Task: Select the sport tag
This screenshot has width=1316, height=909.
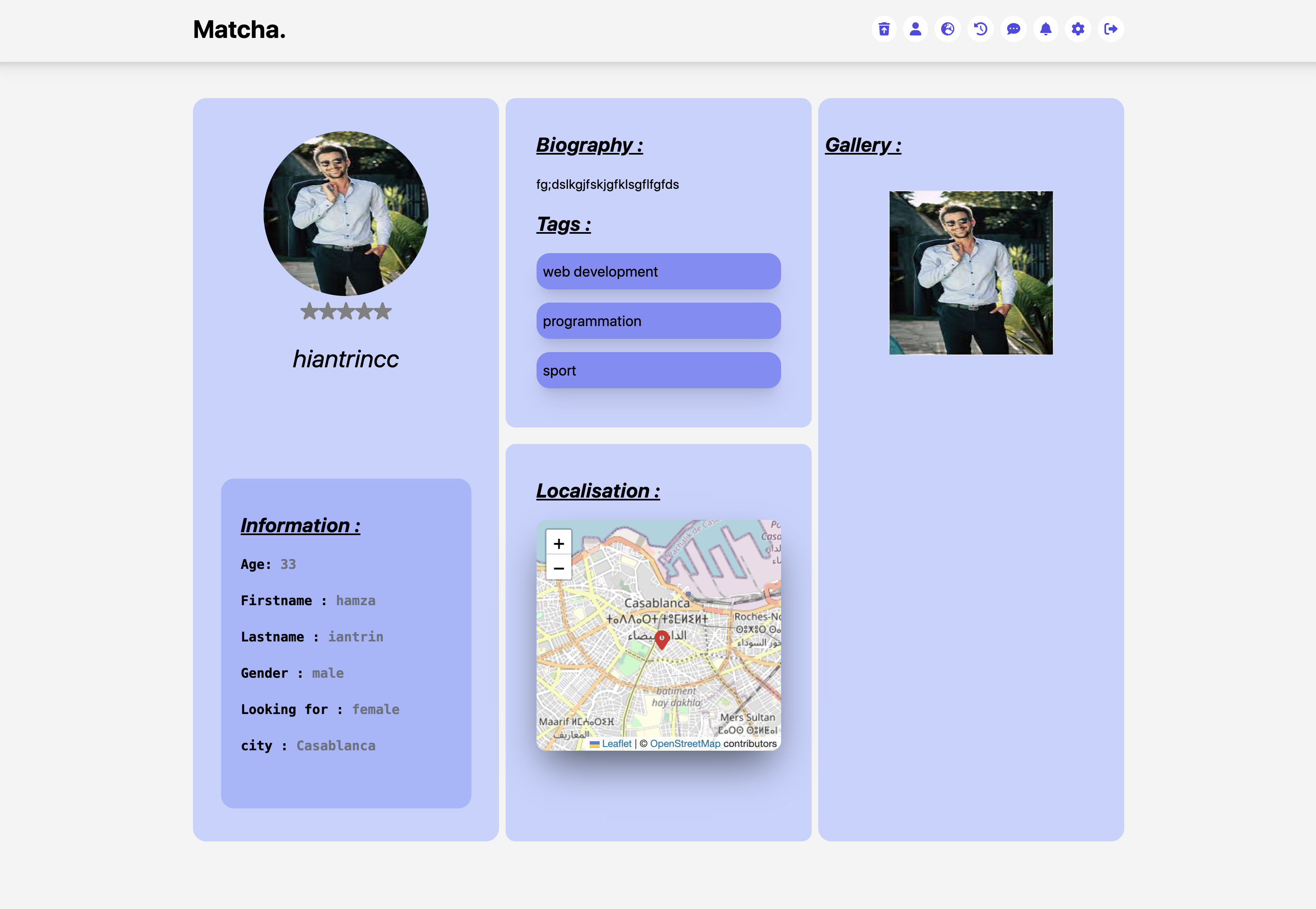Action: [x=659, y=370]
